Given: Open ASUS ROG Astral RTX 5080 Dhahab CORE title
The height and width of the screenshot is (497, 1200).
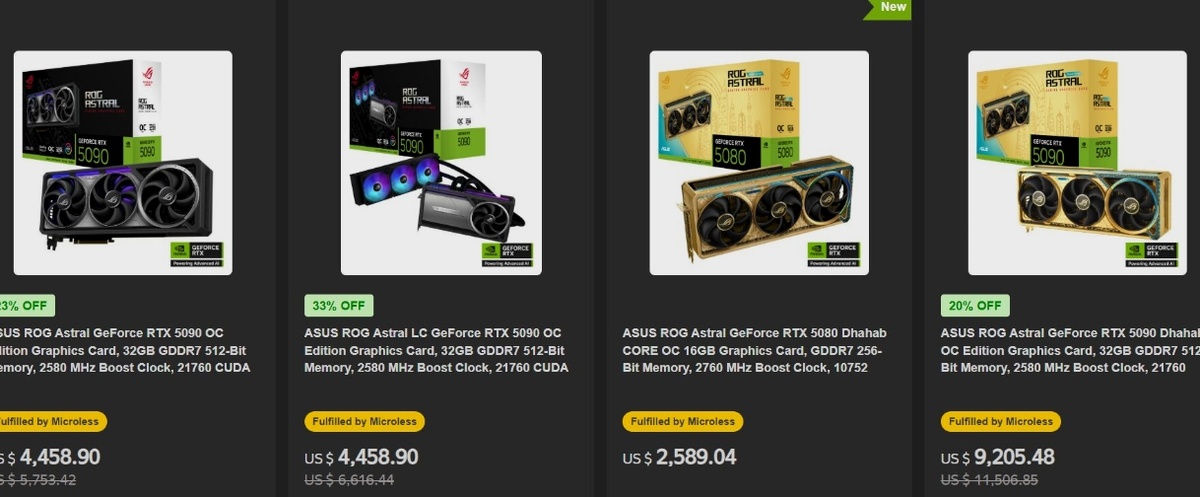Looking at the screenshot, I should pos(754,350).
